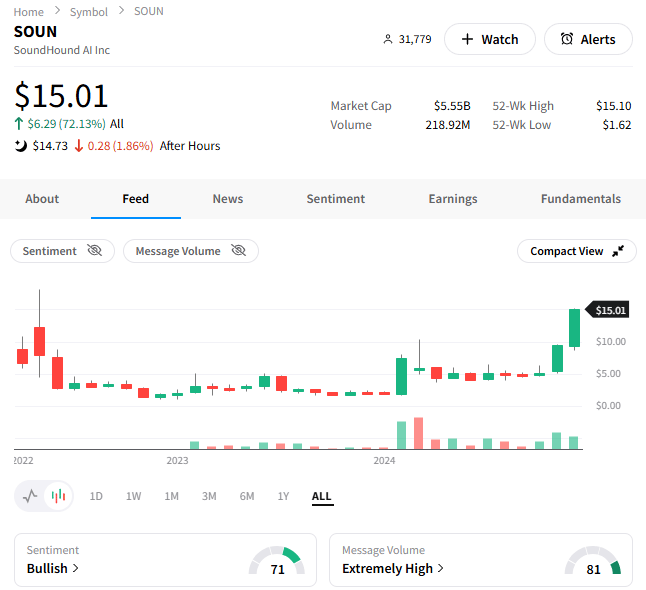Viewport: 646px width, 590px height.
Task: Select the candlestick chart type icon
Action: (59, 496)
